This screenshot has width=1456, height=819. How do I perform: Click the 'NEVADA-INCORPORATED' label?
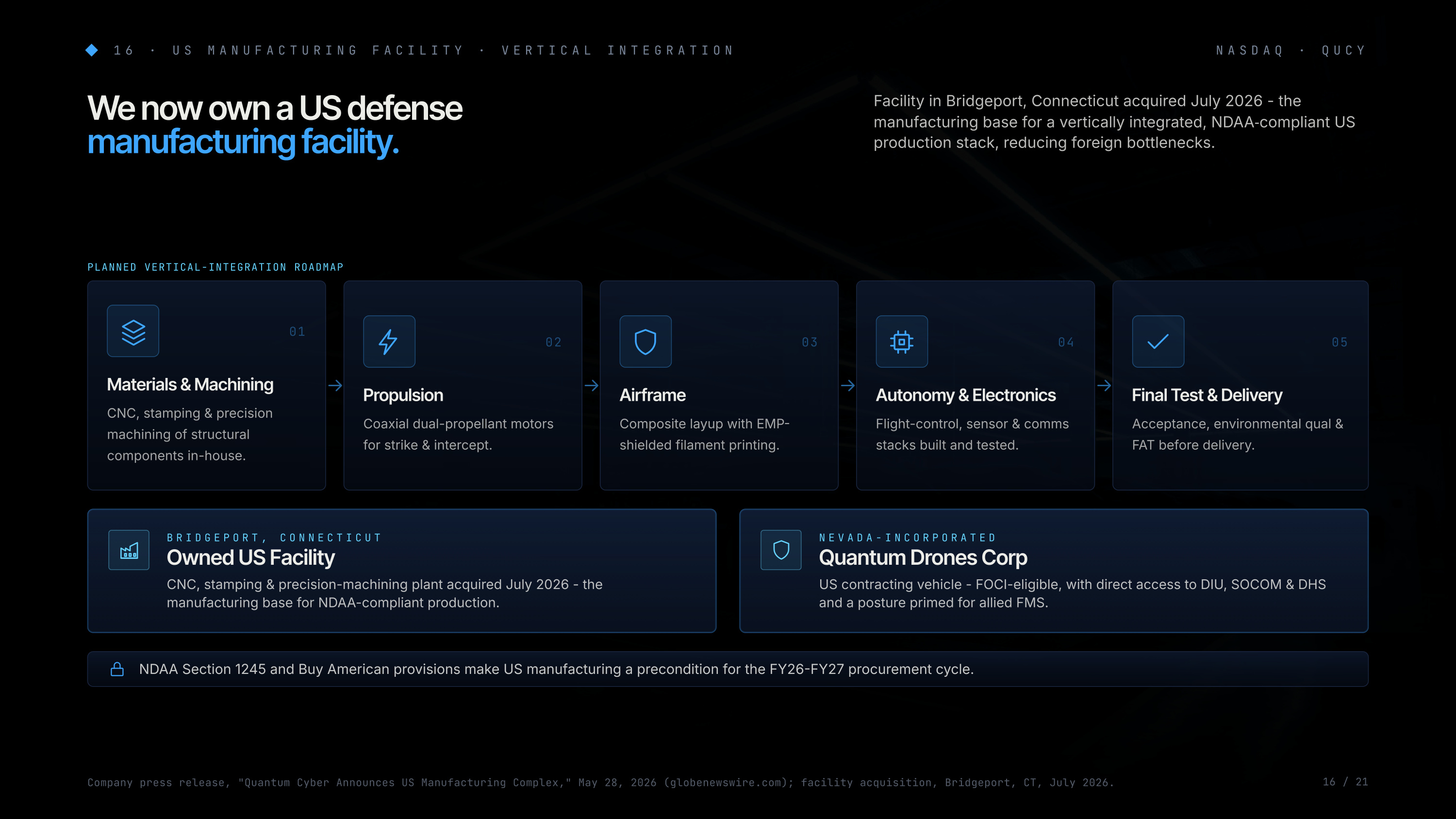pos(907,538)
